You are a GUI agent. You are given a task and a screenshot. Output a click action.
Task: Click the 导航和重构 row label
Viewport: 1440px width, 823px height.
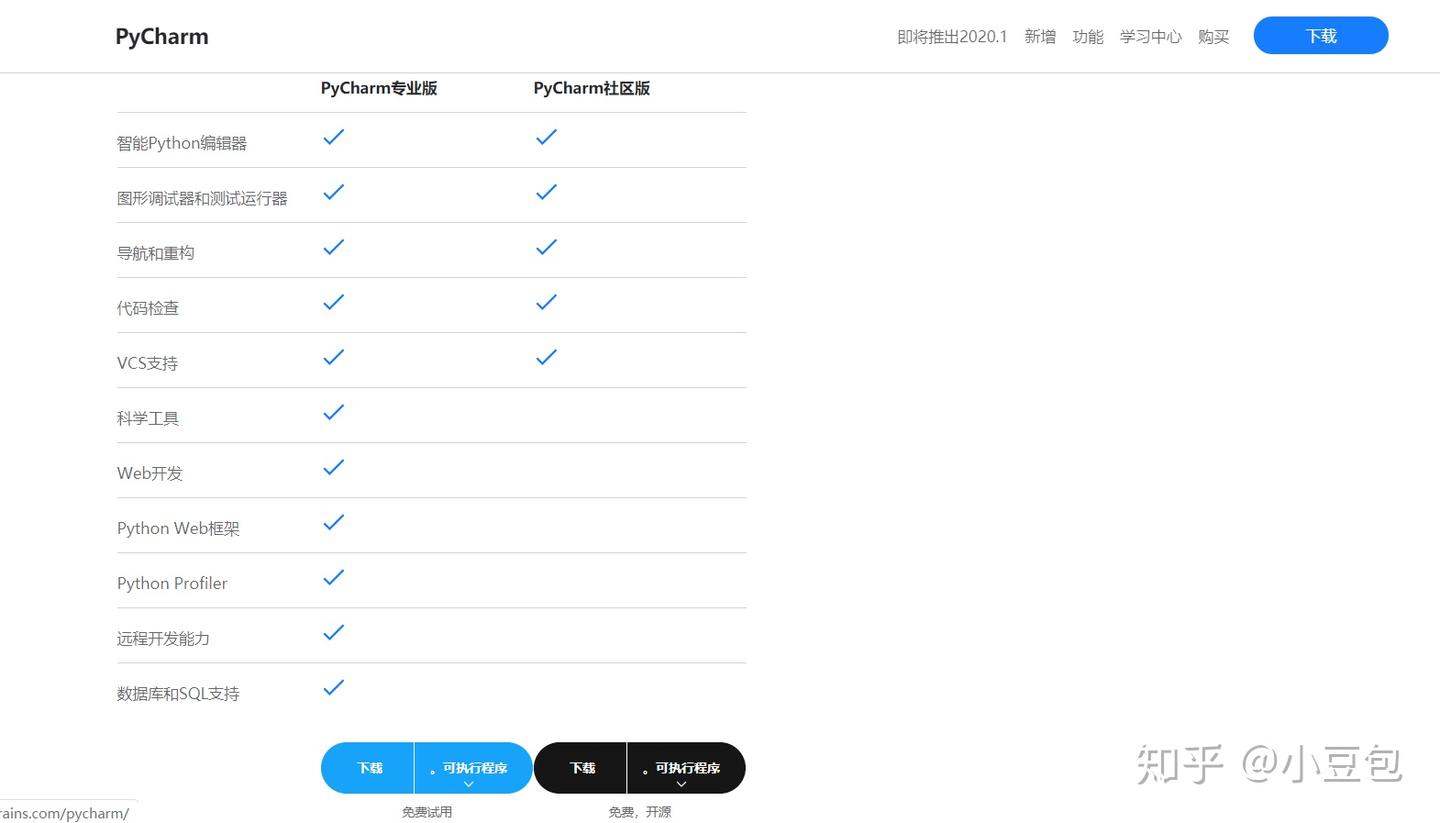pos(156,253)
